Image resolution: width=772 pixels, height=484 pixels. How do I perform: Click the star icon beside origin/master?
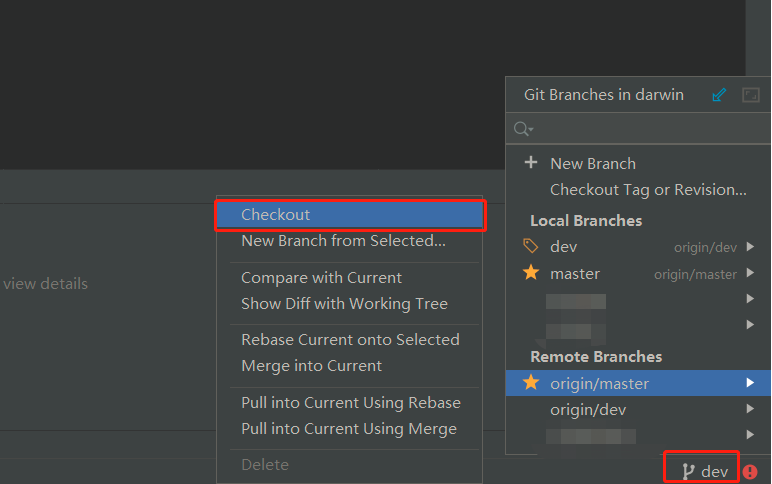(531, 383)
